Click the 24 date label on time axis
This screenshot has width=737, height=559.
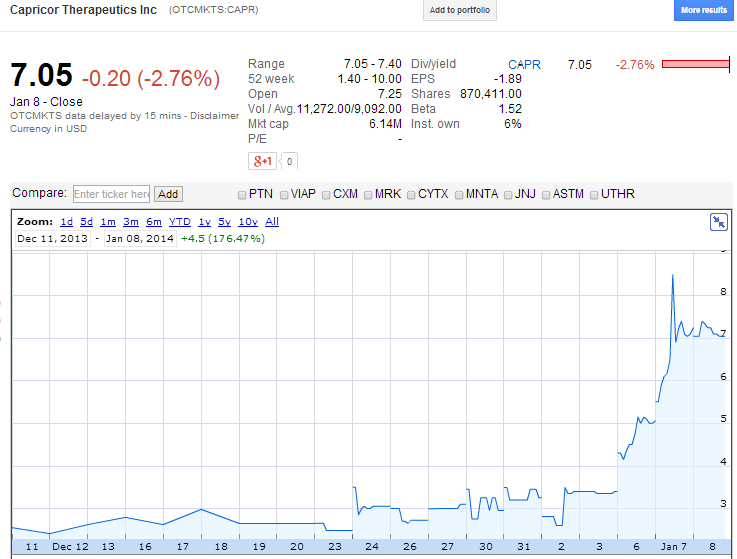tap(372, 546)
